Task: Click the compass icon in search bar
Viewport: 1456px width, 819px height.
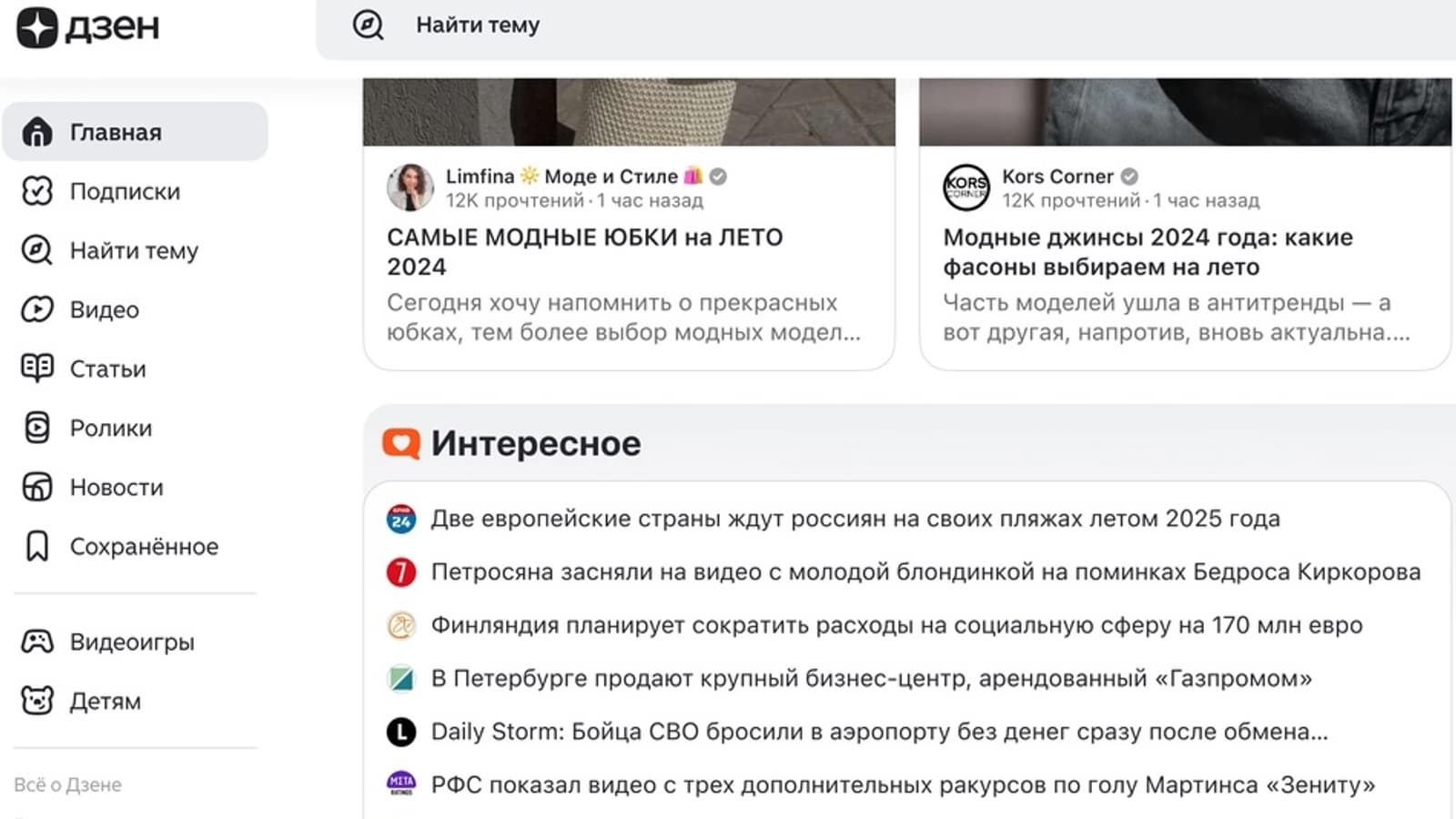Action: [369, 25]
